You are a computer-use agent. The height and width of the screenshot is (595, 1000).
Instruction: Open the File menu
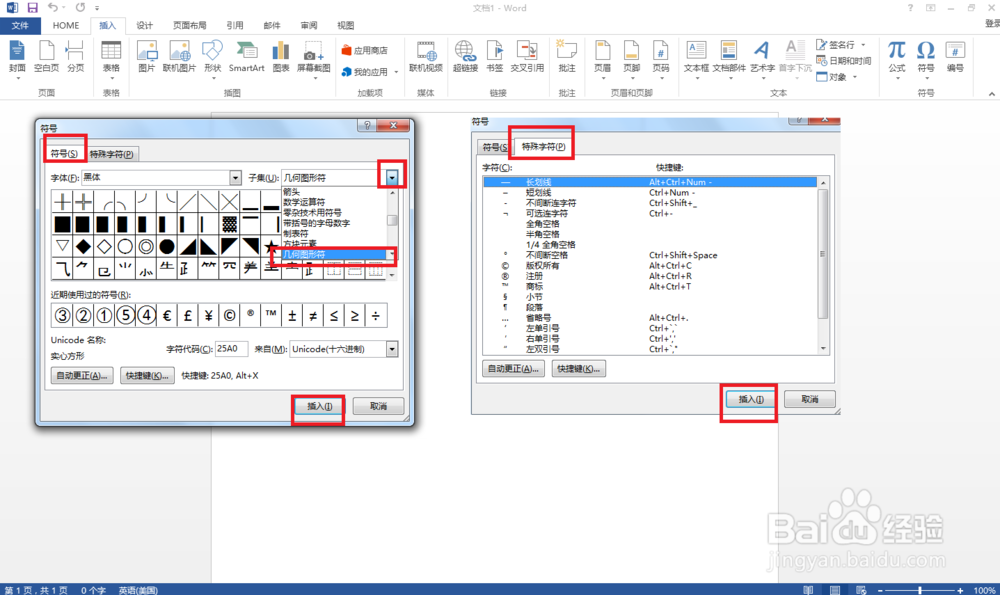pos(20,26)
